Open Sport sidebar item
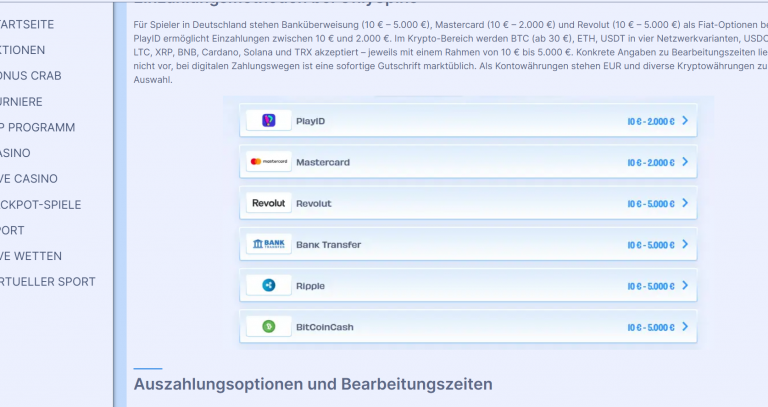Screen dimensions: 768x407 click(12, 230)
